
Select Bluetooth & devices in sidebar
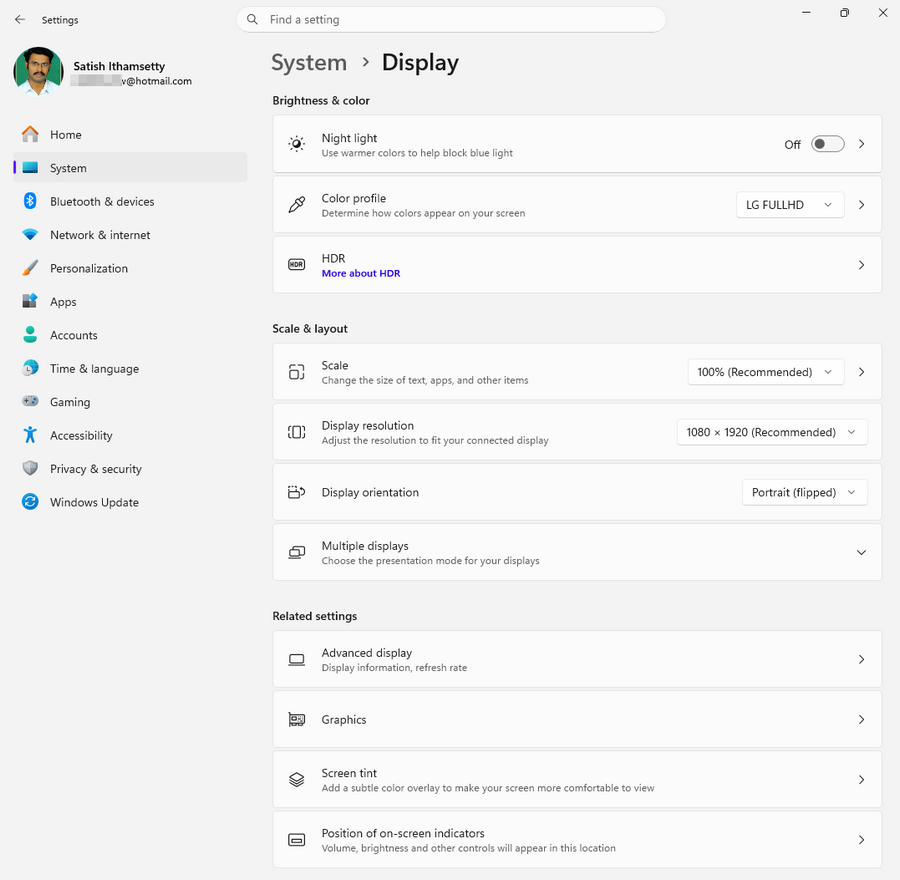[130, 201]
